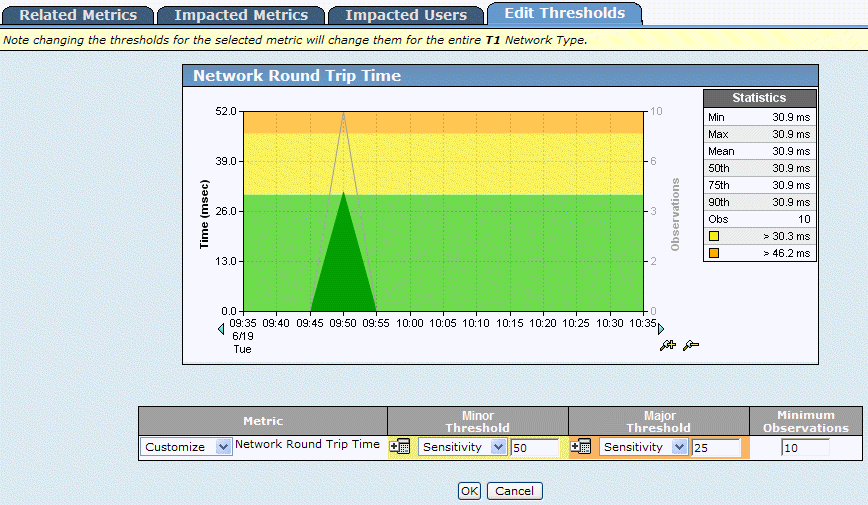Click the 09:50 time axis label
The width and height of the screenshot is (868, 505).
point(343,323)
